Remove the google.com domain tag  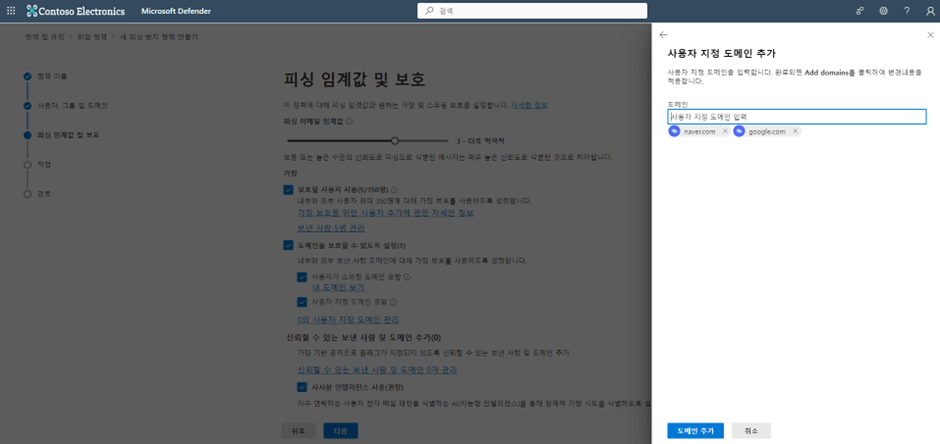click(796, 131)
